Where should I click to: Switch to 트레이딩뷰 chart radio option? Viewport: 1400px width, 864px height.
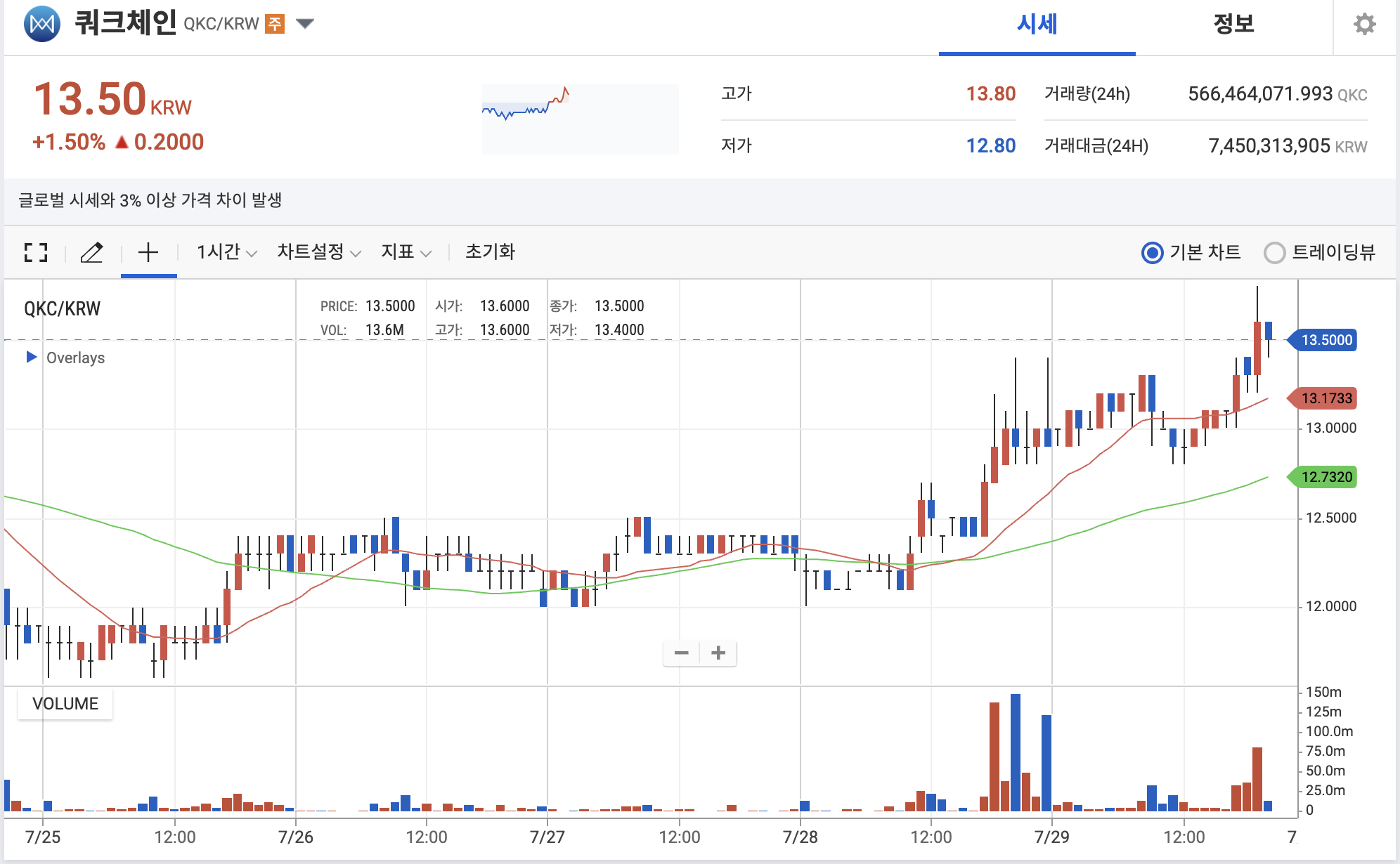(1274, 252)
